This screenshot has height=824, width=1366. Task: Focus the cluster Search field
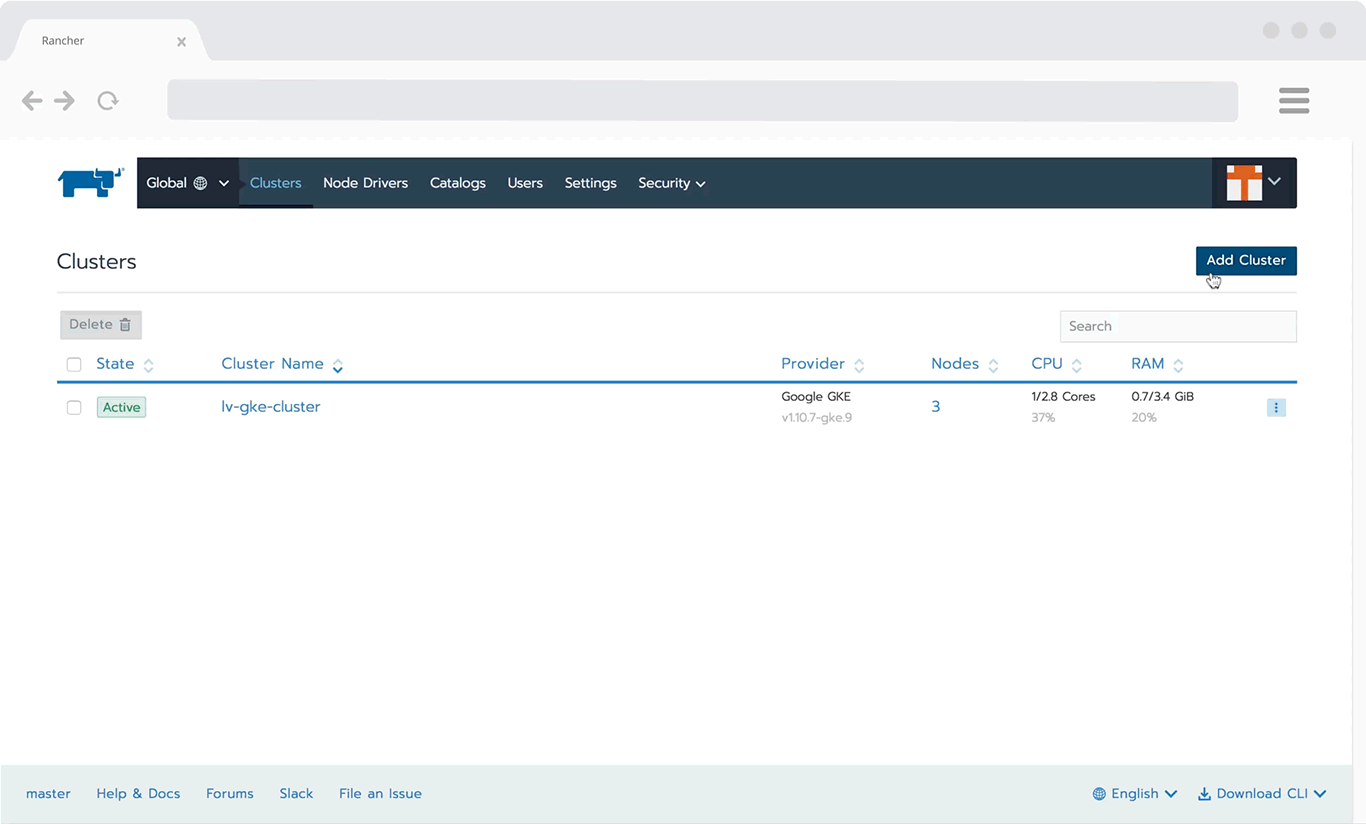point(1178,326)
